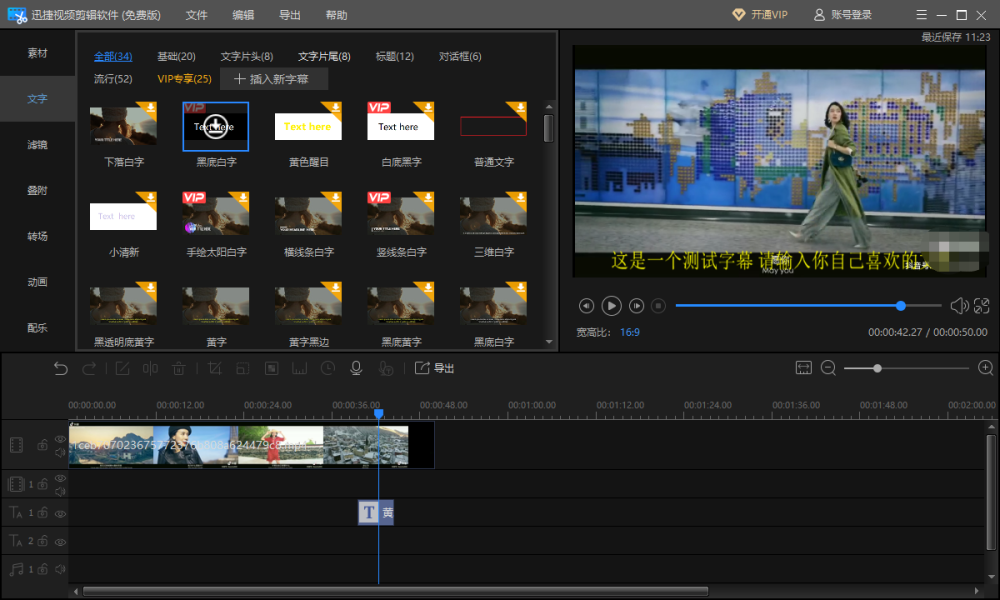Open the 文件 menu

coord(197,15)
